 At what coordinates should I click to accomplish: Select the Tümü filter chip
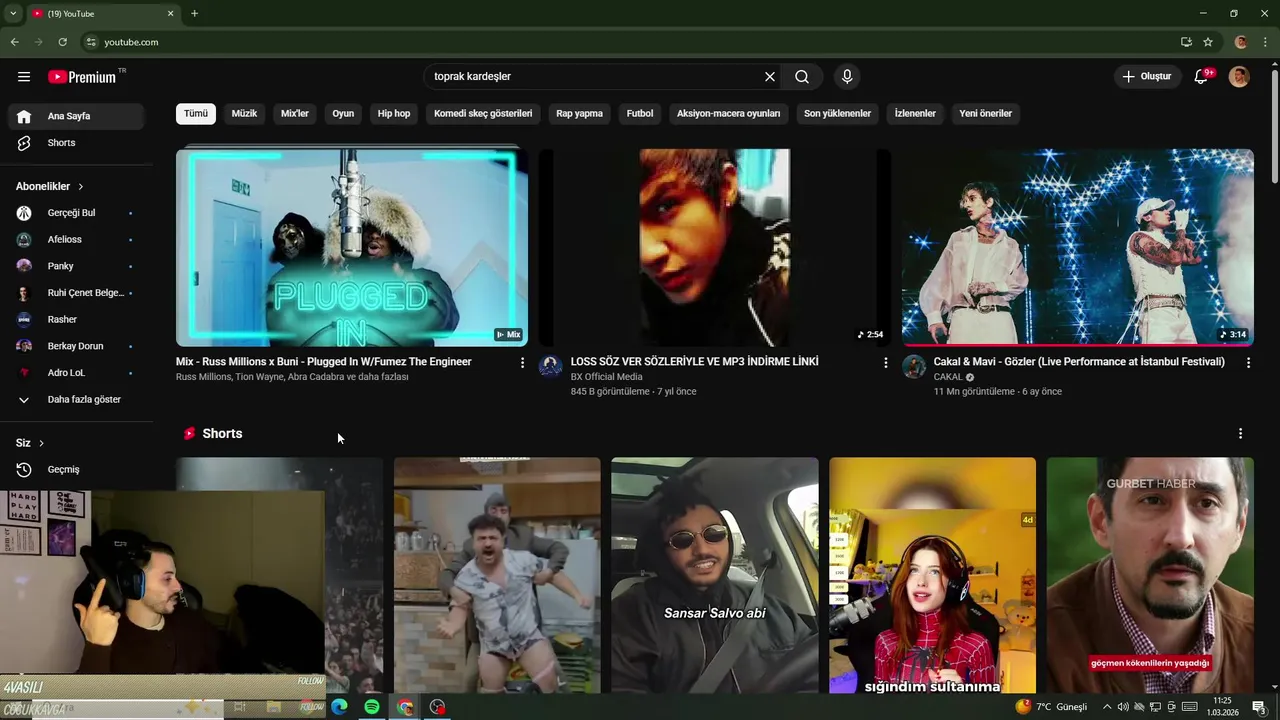tap(196, 114)
